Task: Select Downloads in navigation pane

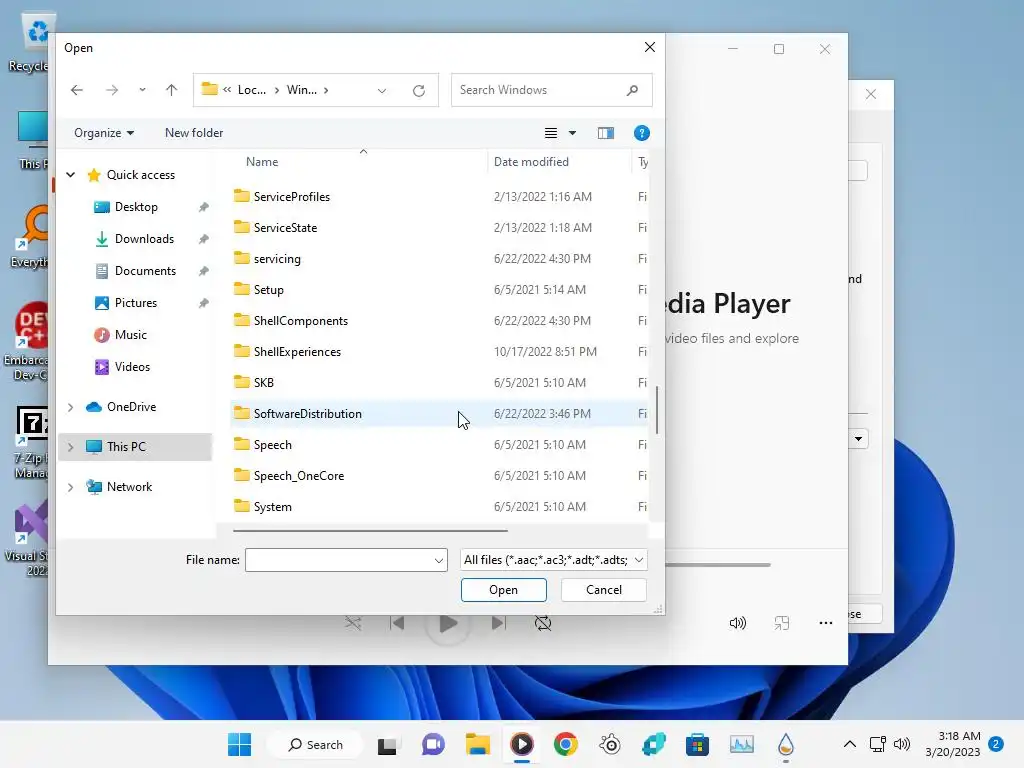Action: pos(144,239)
